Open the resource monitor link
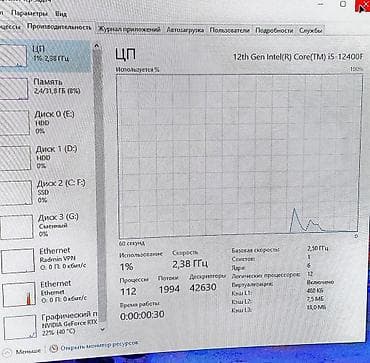The height and width of the screenshot is (363, 370). [99, 346]
